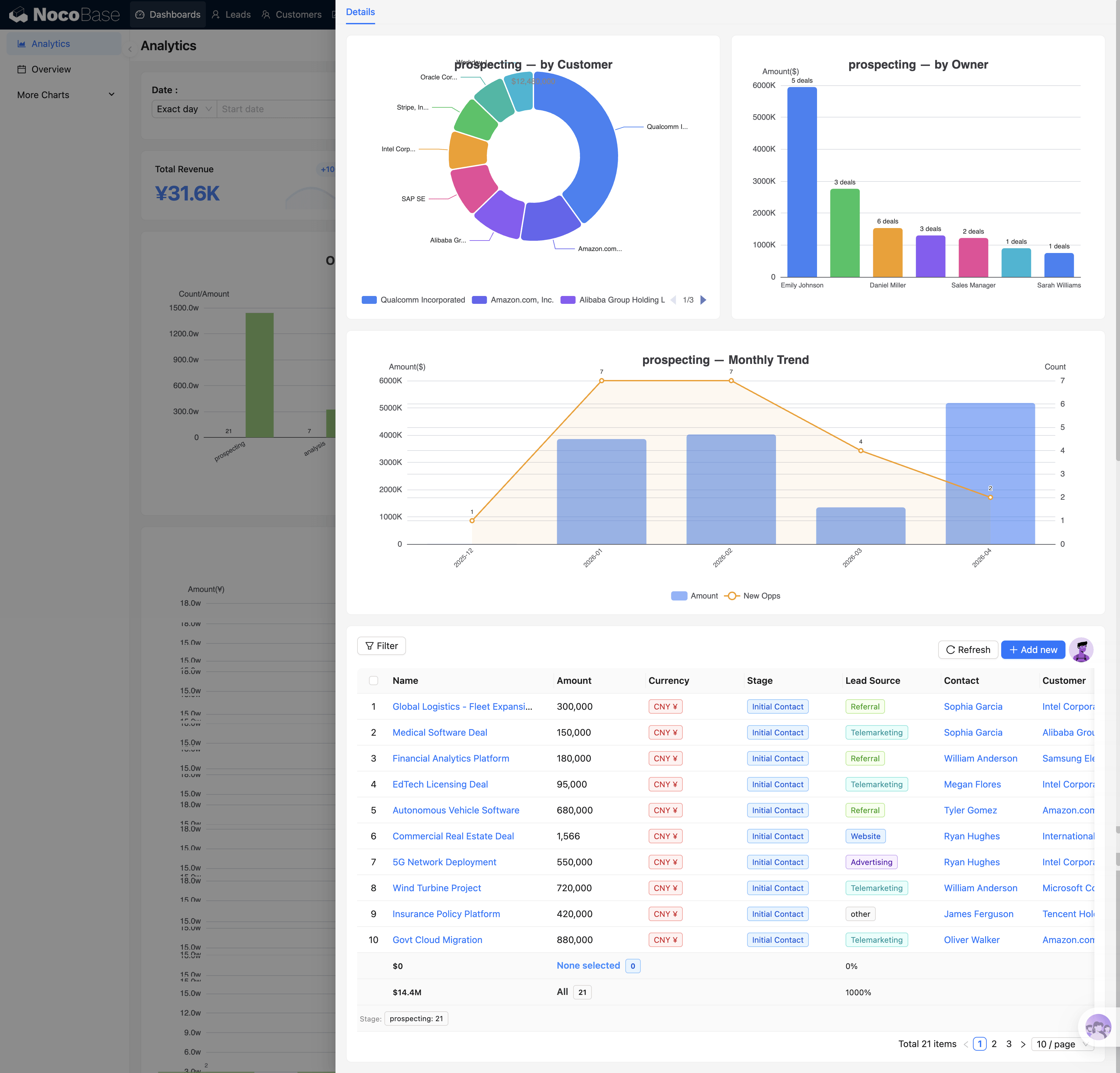Toggle the select-all header checkbox
The width and height of the screenshot is (1120, 1073).
tap(374, 681)
